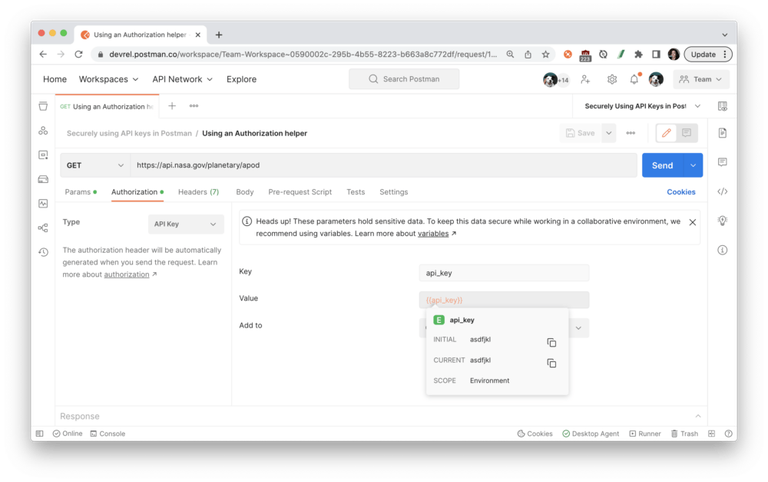
Task: Focus the request URL field
Action: pyautogui.click(x=384, y=165)
